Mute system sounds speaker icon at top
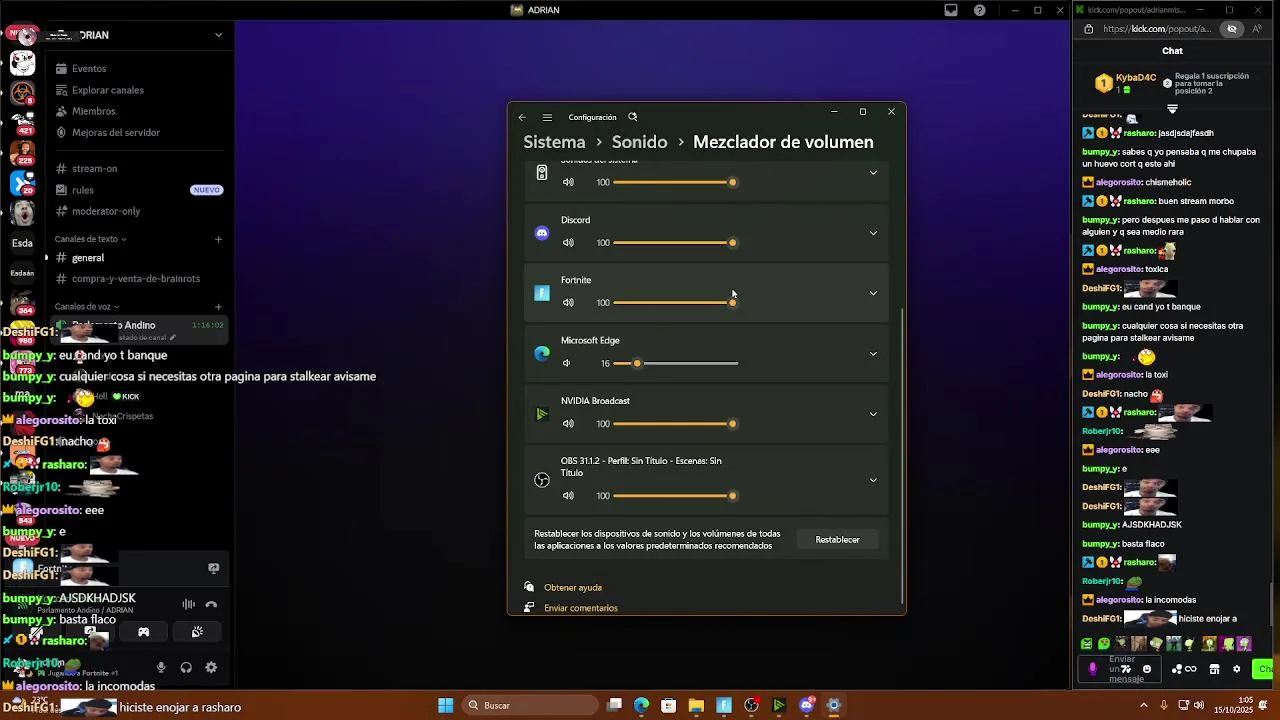 point(568,182)
